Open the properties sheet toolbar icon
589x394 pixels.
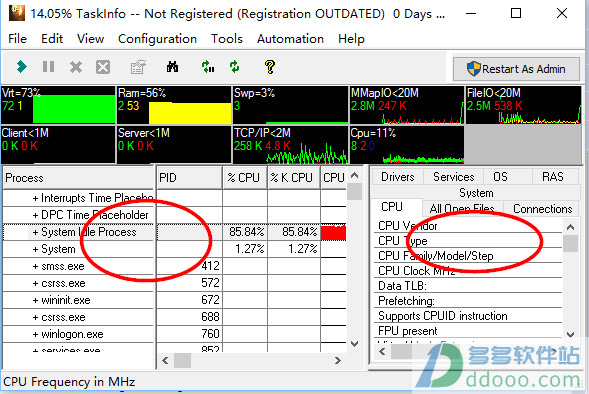pyautogui.click(x=138, y=67)
